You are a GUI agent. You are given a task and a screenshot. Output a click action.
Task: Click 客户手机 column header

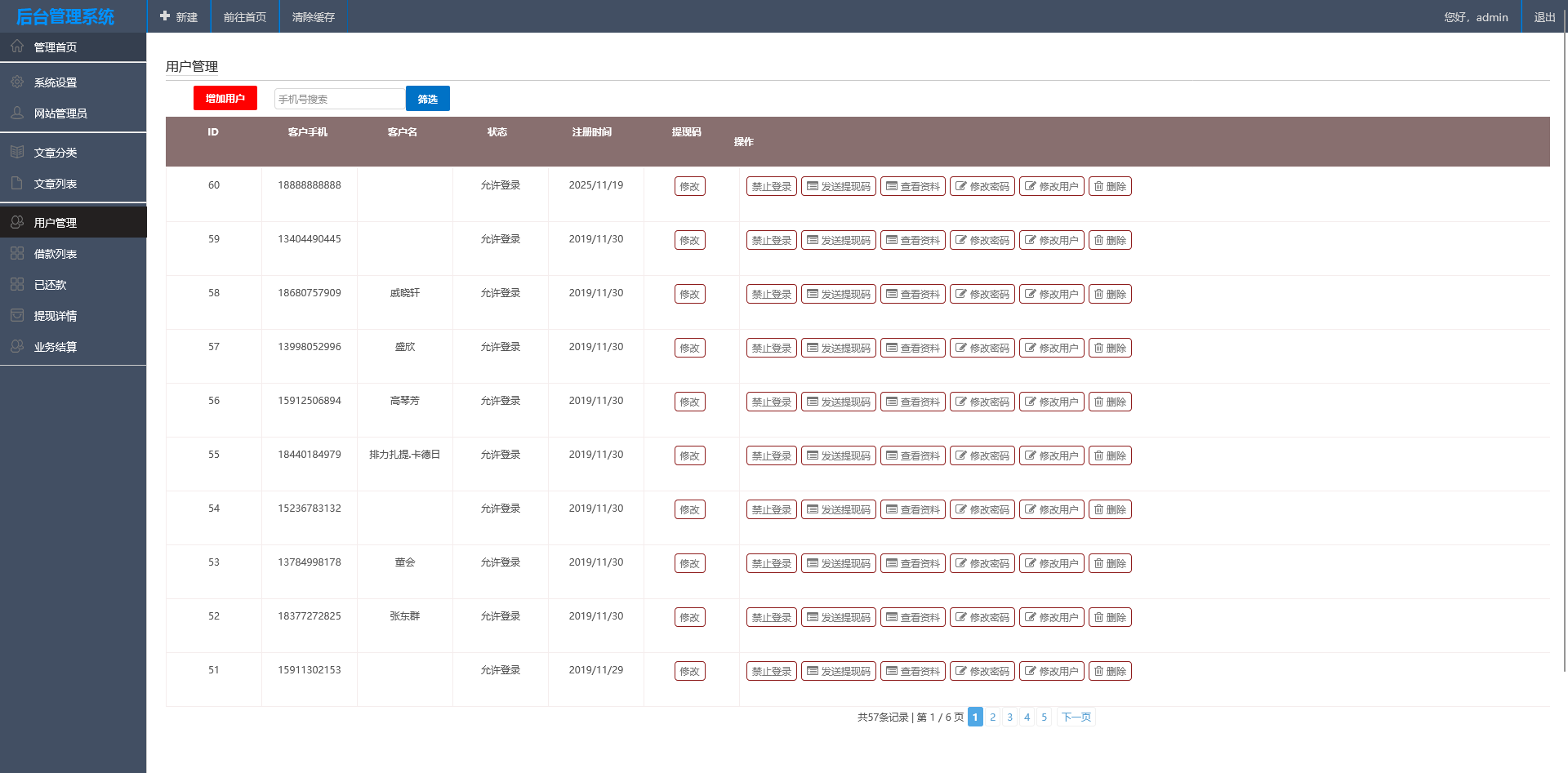click(308, 132)
